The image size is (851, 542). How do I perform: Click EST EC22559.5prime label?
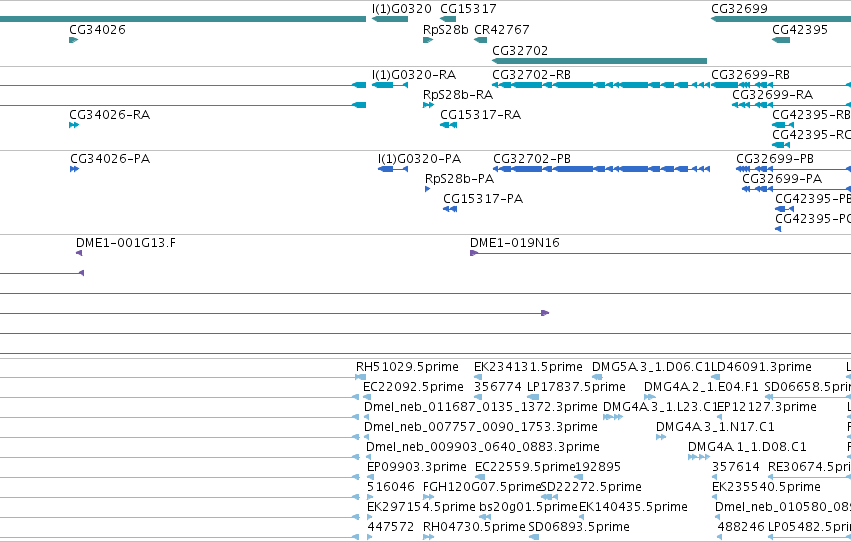(525, 468)
